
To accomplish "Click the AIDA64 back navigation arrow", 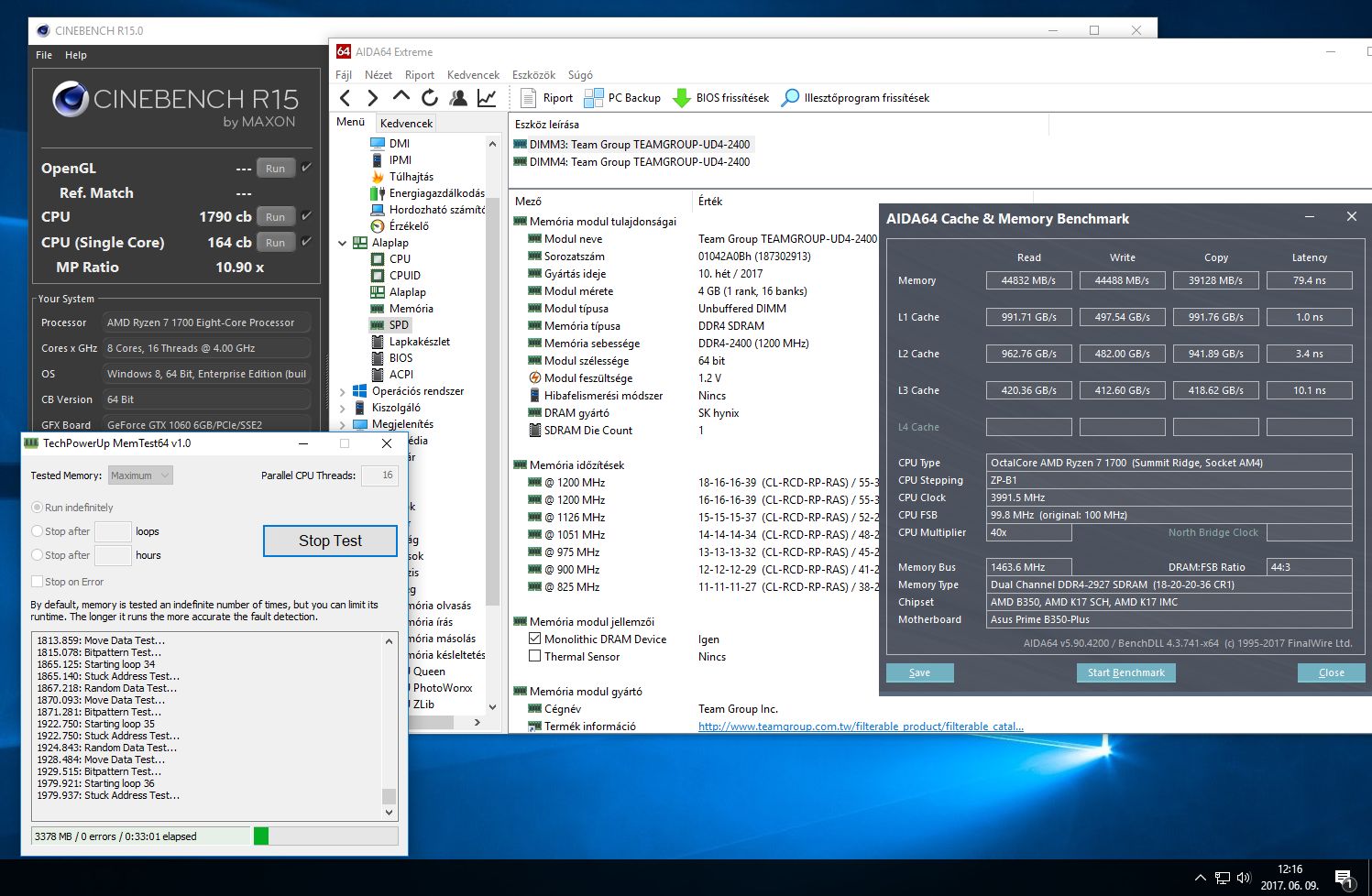I will (345, 98).
